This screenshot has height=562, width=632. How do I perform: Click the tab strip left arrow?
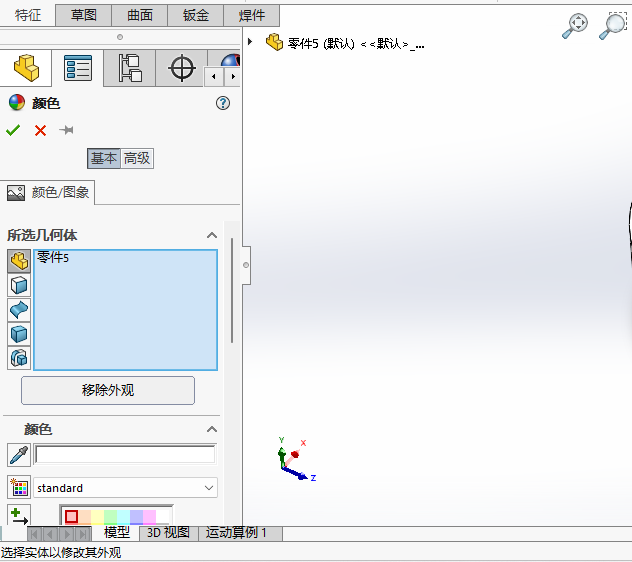(214, 77)
